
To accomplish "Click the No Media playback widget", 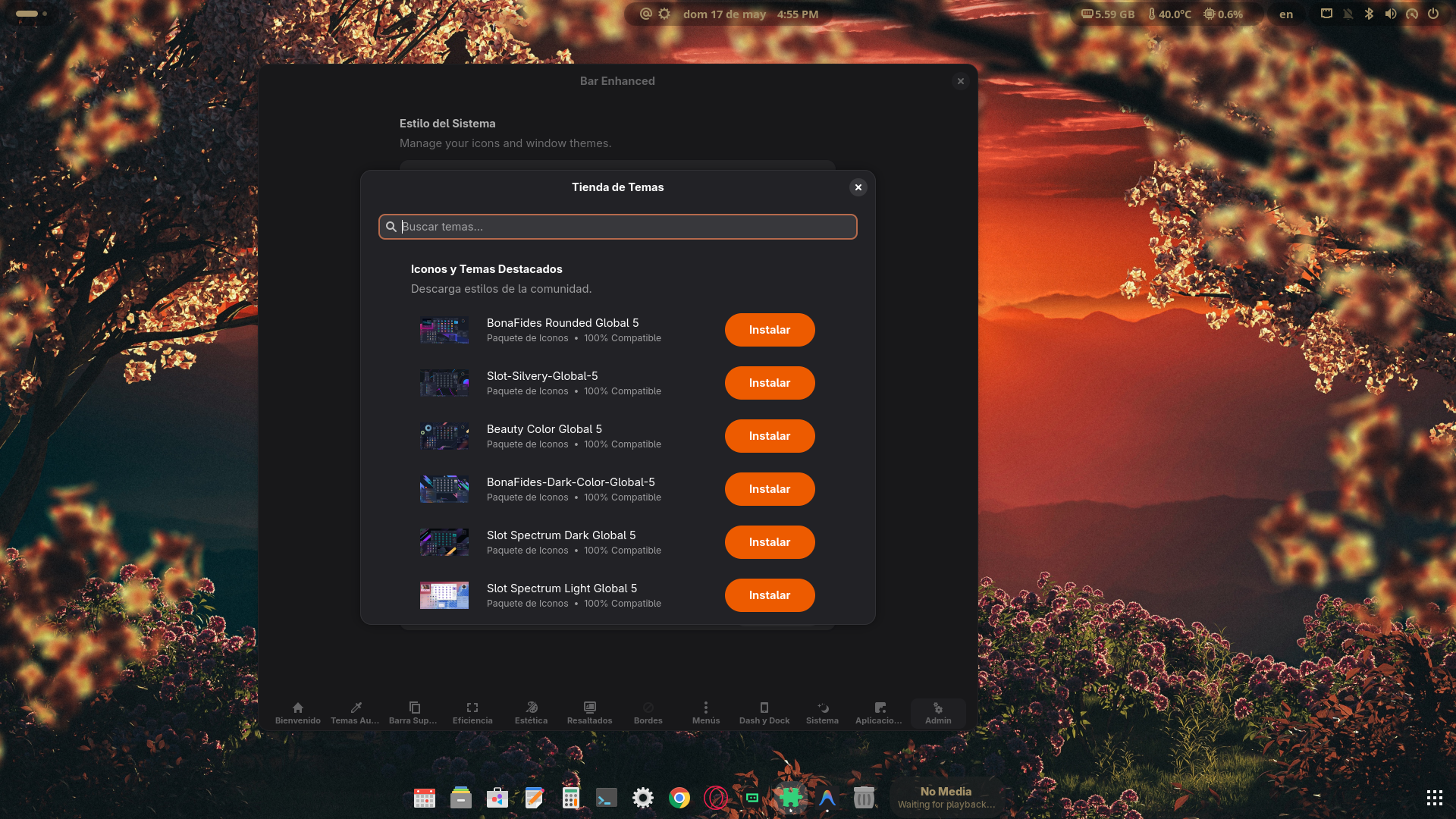I will (946, 798).
